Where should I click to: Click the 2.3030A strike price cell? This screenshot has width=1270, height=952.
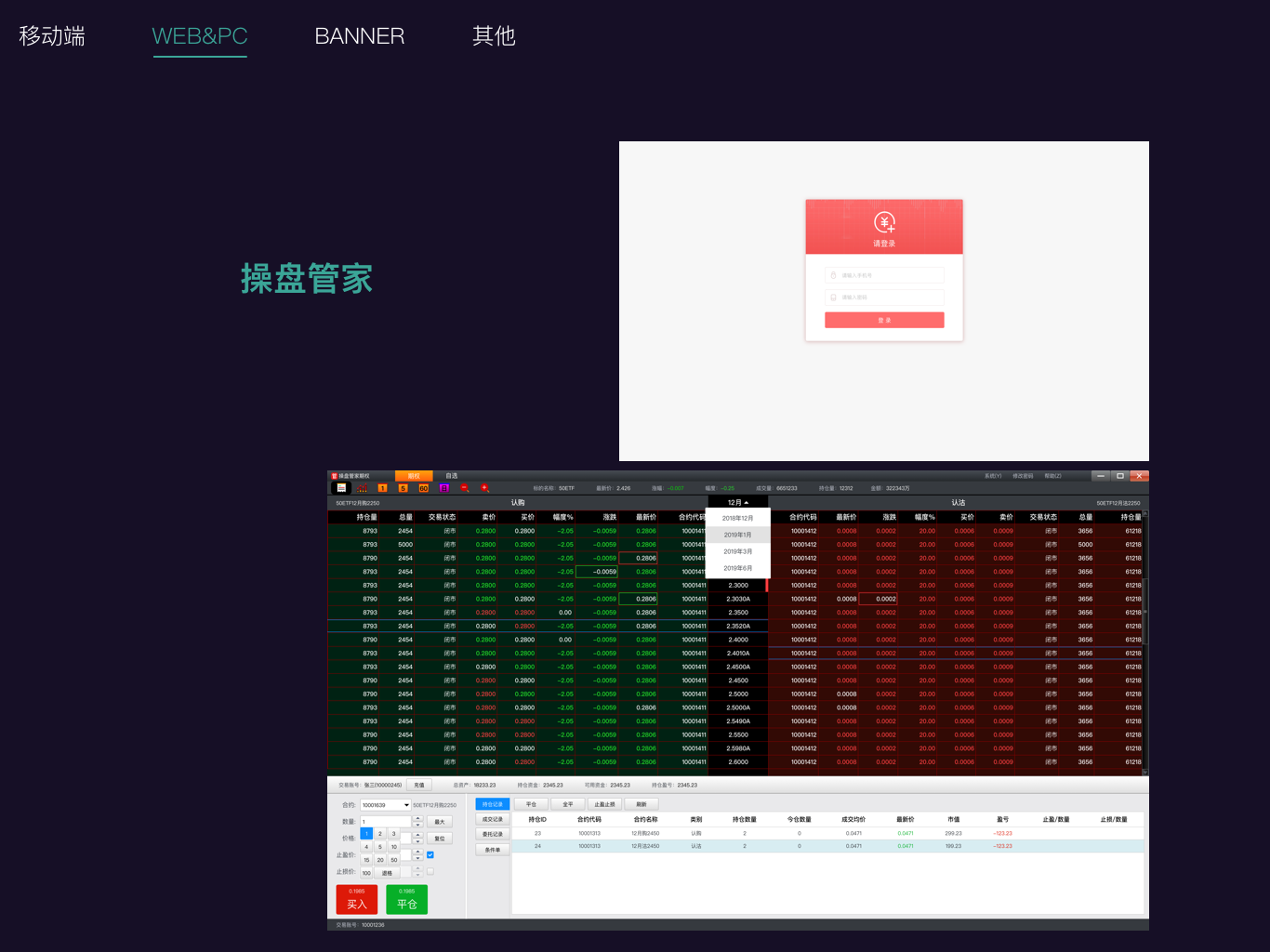point(738,599)
